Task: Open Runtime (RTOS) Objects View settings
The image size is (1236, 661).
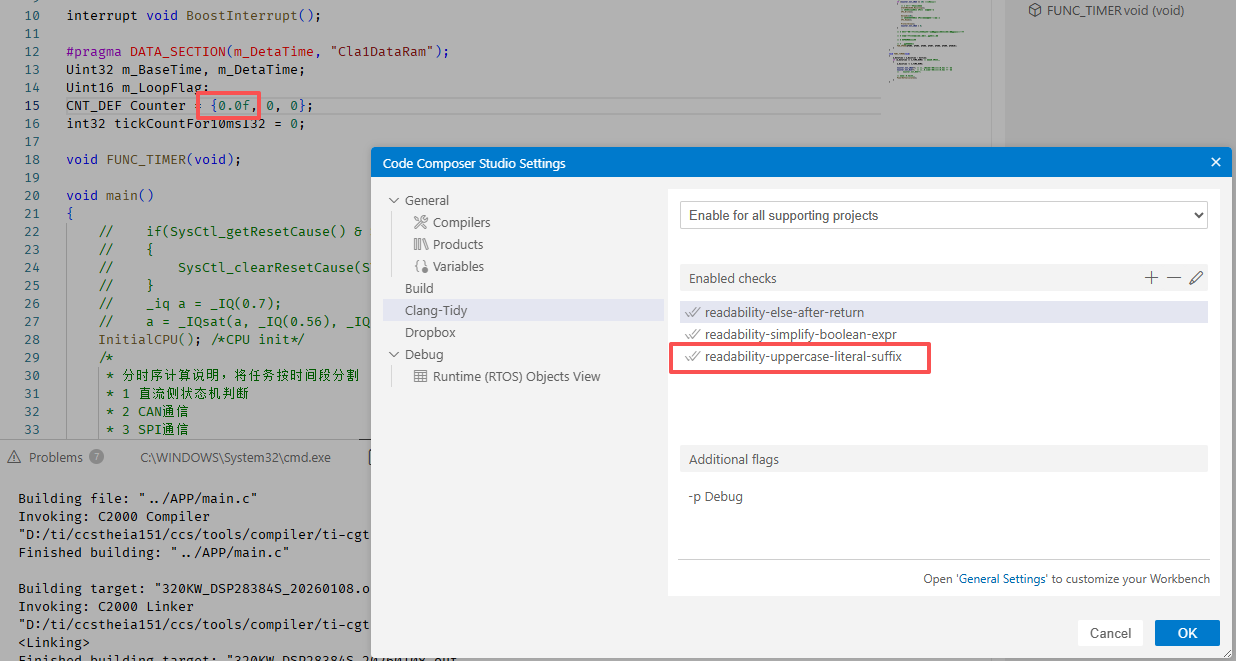Action: 516,376
